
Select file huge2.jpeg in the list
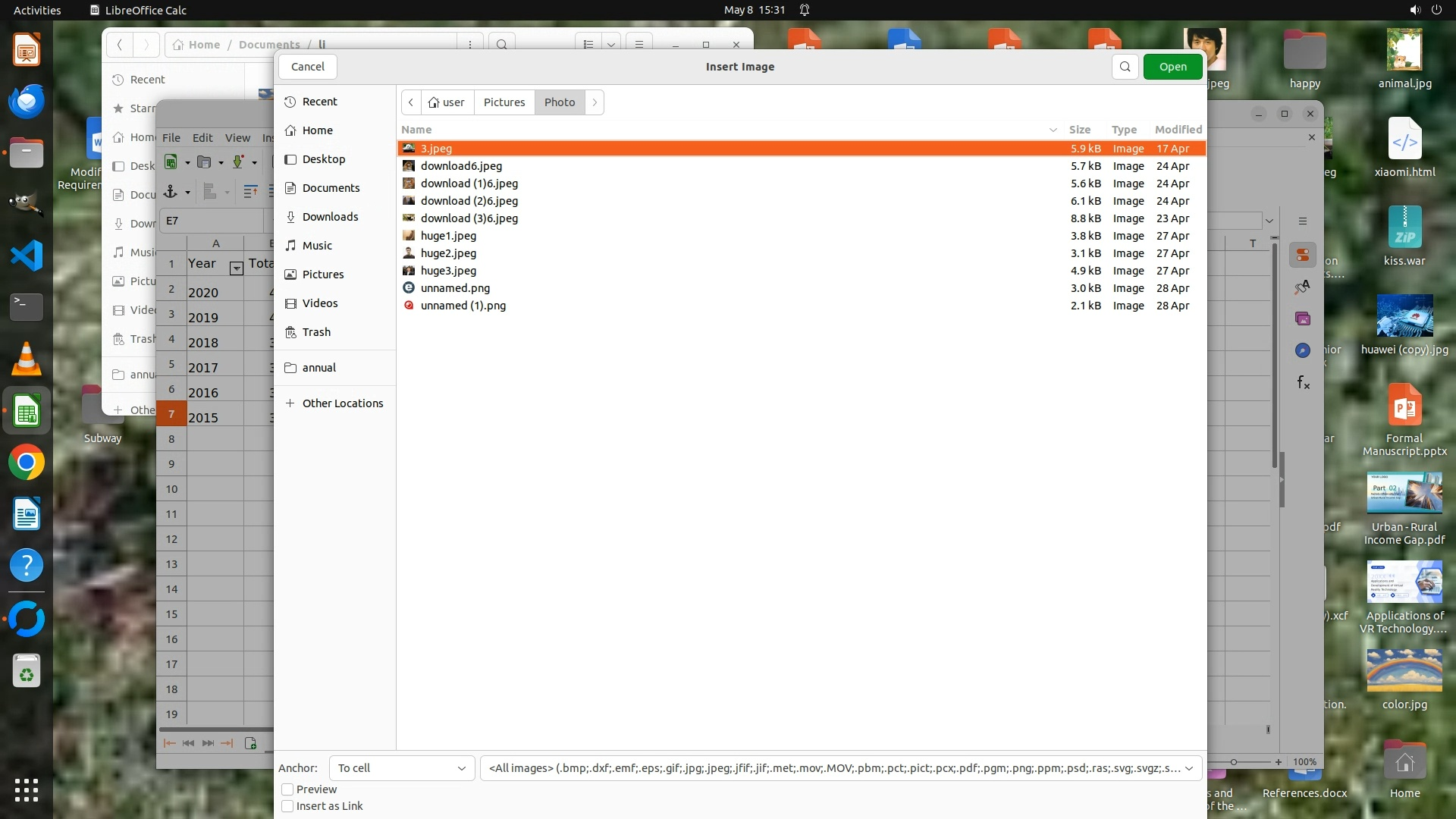click(448, 253)
